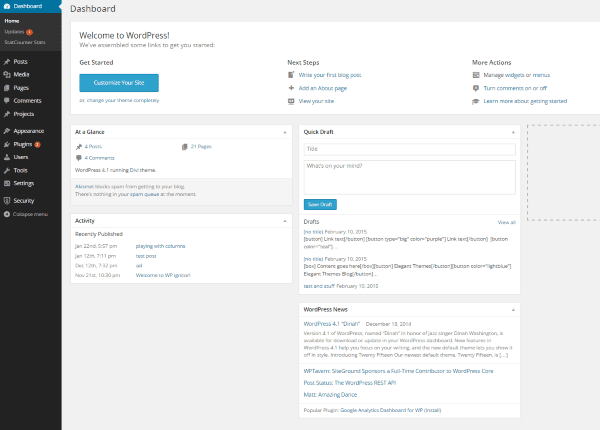Open the test post link in Activity
Image resolution: width=600 pixels, height=430 pixels.
[146, 256]
